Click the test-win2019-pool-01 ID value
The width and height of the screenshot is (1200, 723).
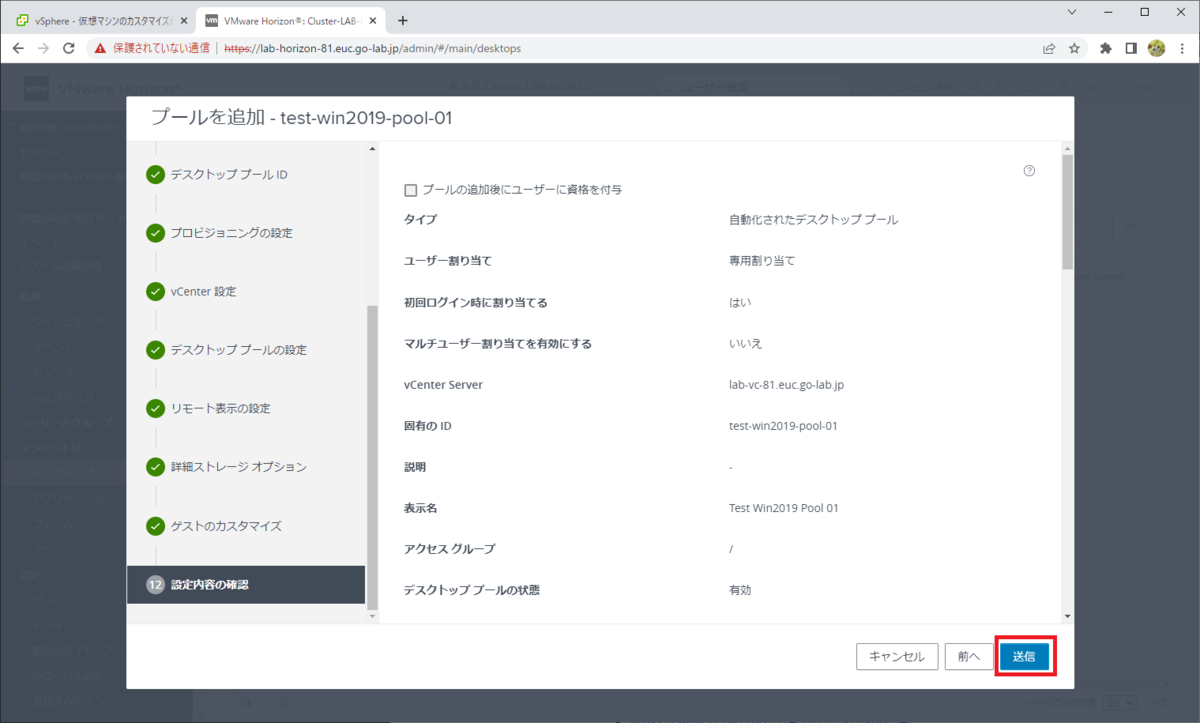pyautogui.click(x=783, y=426)
